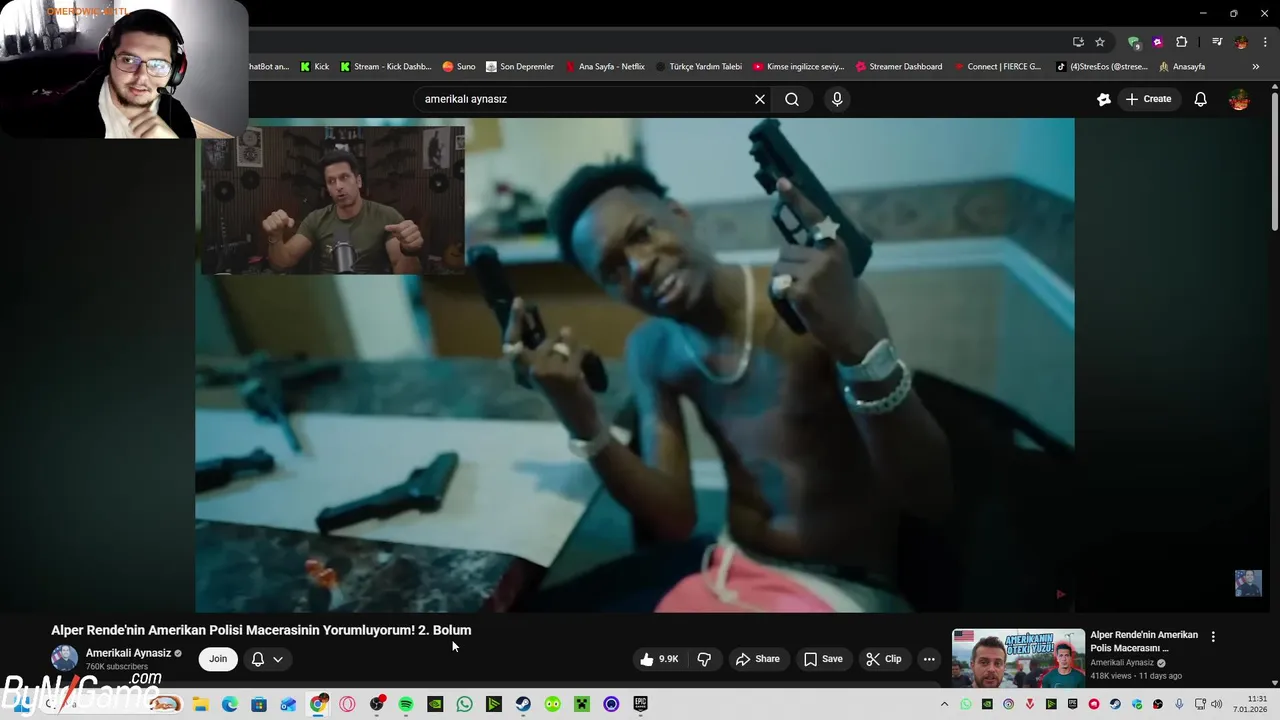Open the YouTube Create menu
1280x720 pixels.
pos(1148,99)
